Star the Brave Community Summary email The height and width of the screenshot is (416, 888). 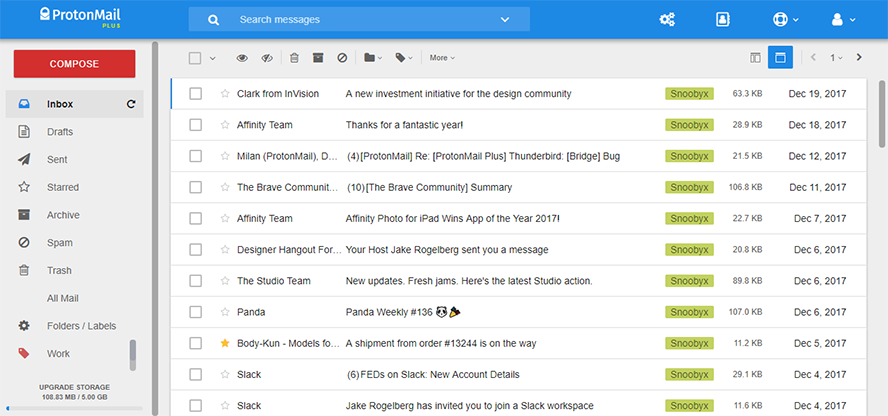[225, 187]
